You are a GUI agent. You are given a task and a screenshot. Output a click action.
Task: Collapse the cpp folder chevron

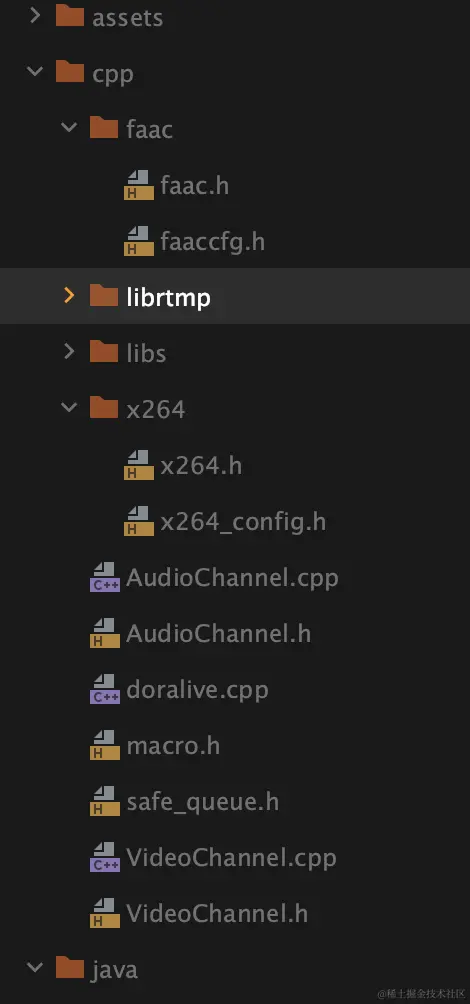(x=35, y=72)
